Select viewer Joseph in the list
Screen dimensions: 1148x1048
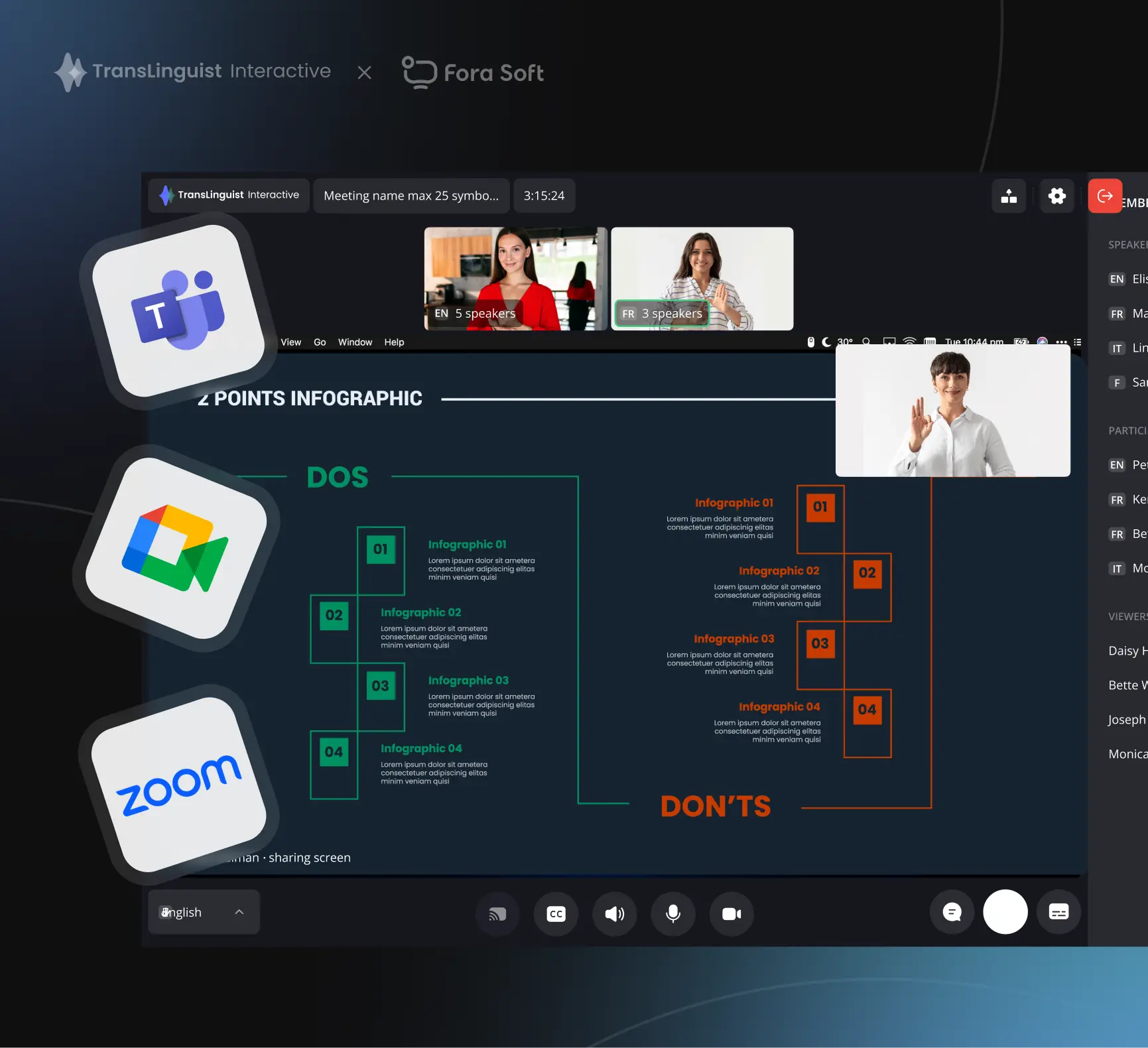(x=1127, y=720)
